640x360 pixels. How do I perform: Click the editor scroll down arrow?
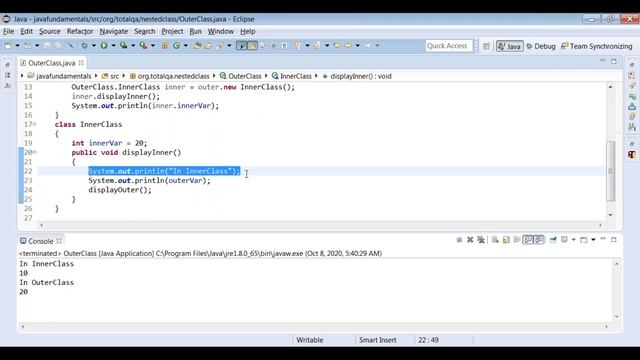click(611, 215)
